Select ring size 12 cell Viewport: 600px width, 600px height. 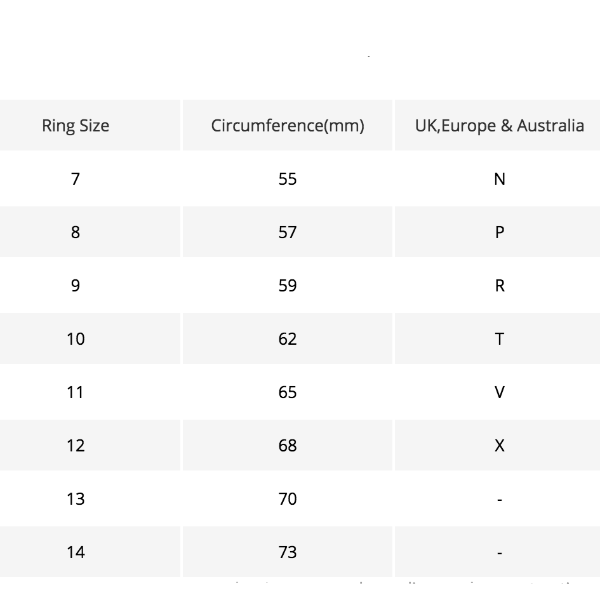click(x=75, y=445)
